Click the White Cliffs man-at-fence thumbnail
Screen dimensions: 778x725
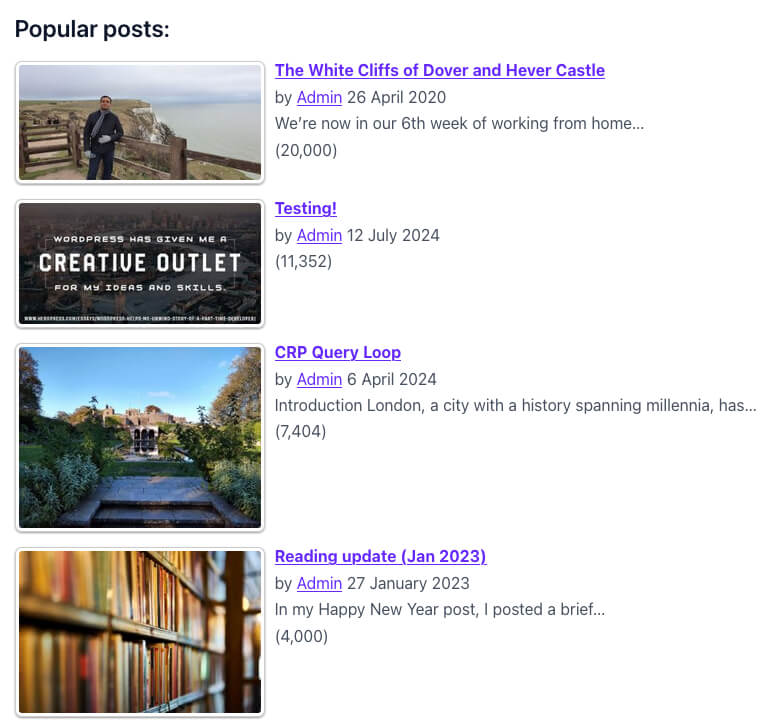(x=140, y=123)
